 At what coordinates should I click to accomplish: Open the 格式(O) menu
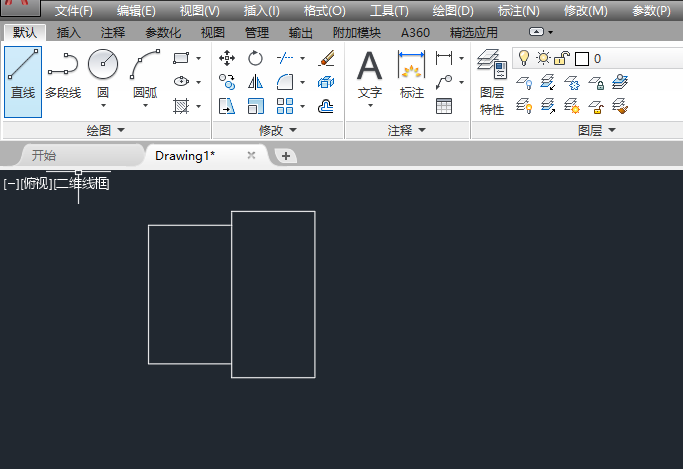click(325, 10)
